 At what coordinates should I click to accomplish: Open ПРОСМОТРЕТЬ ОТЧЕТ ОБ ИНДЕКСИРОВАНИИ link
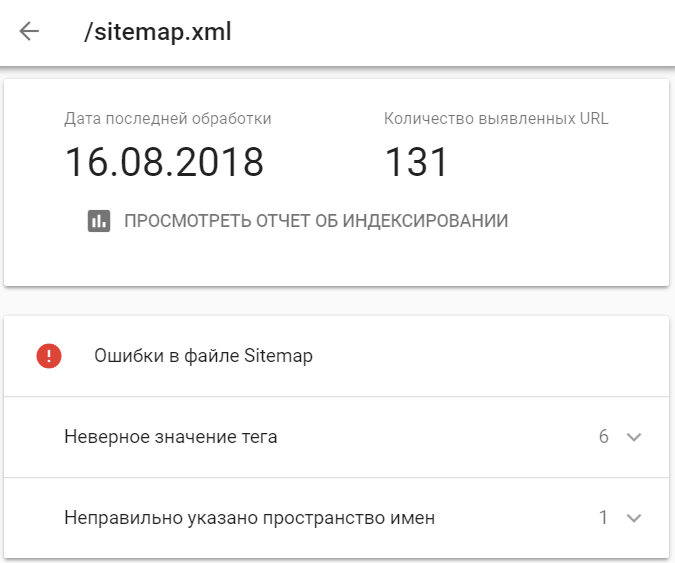pyautogui.click(x=316, y=221)
